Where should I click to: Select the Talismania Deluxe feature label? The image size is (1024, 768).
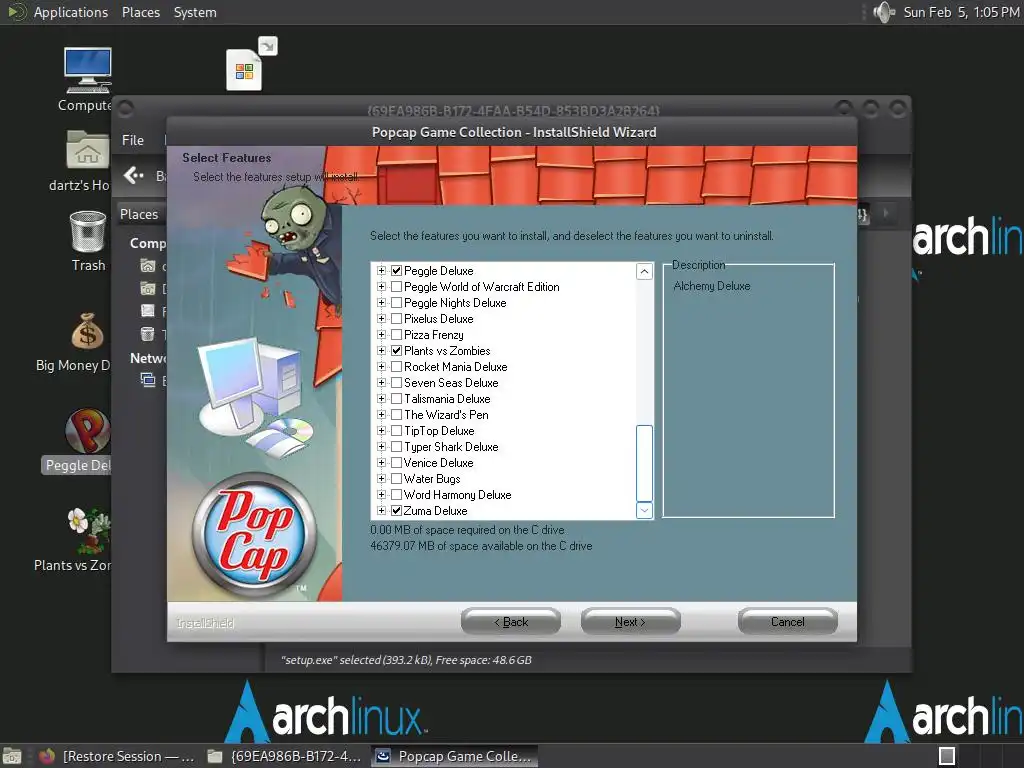447,398
